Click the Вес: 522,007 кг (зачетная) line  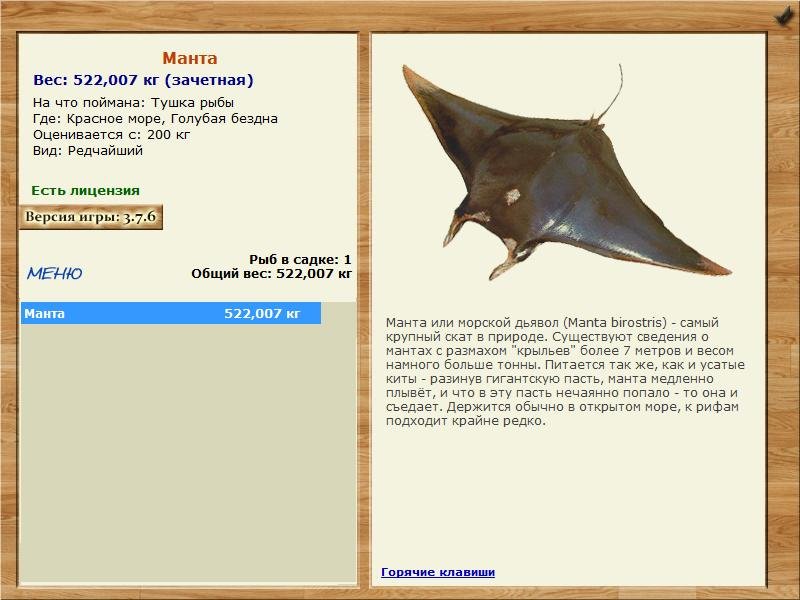click(x=143, y=80)
